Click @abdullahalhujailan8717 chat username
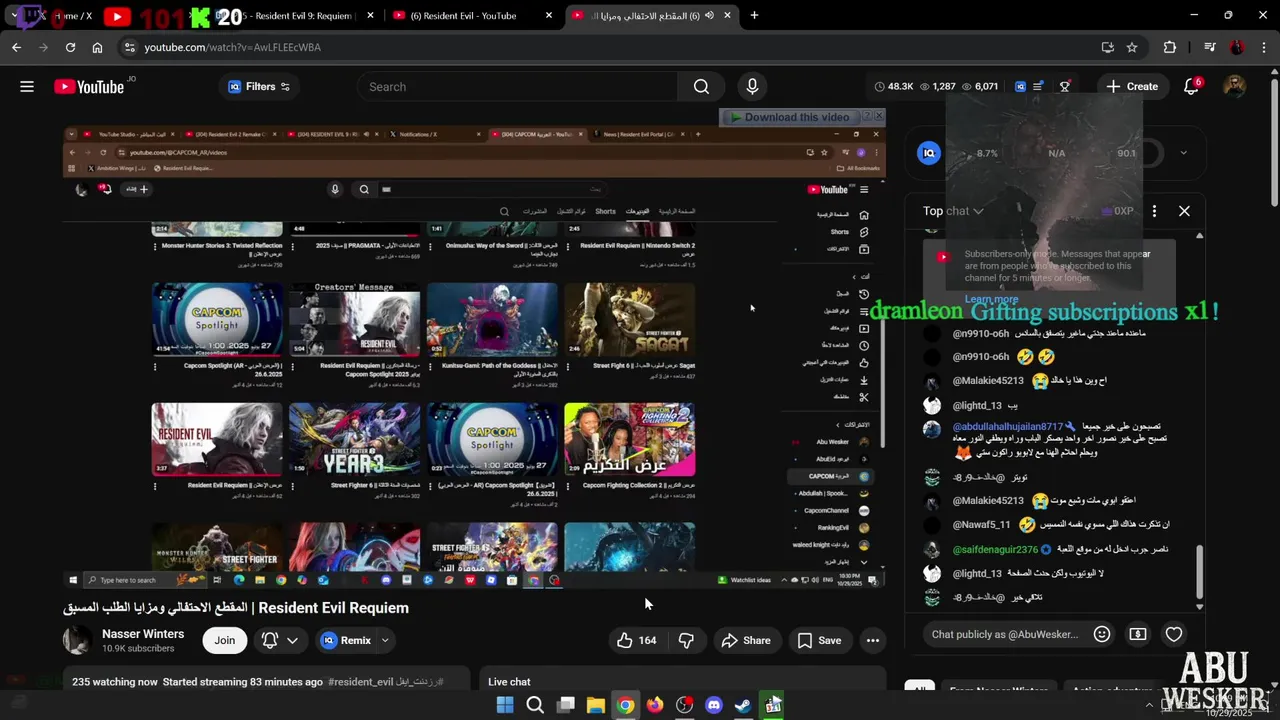1280x720 pixels. [1008, 427]
